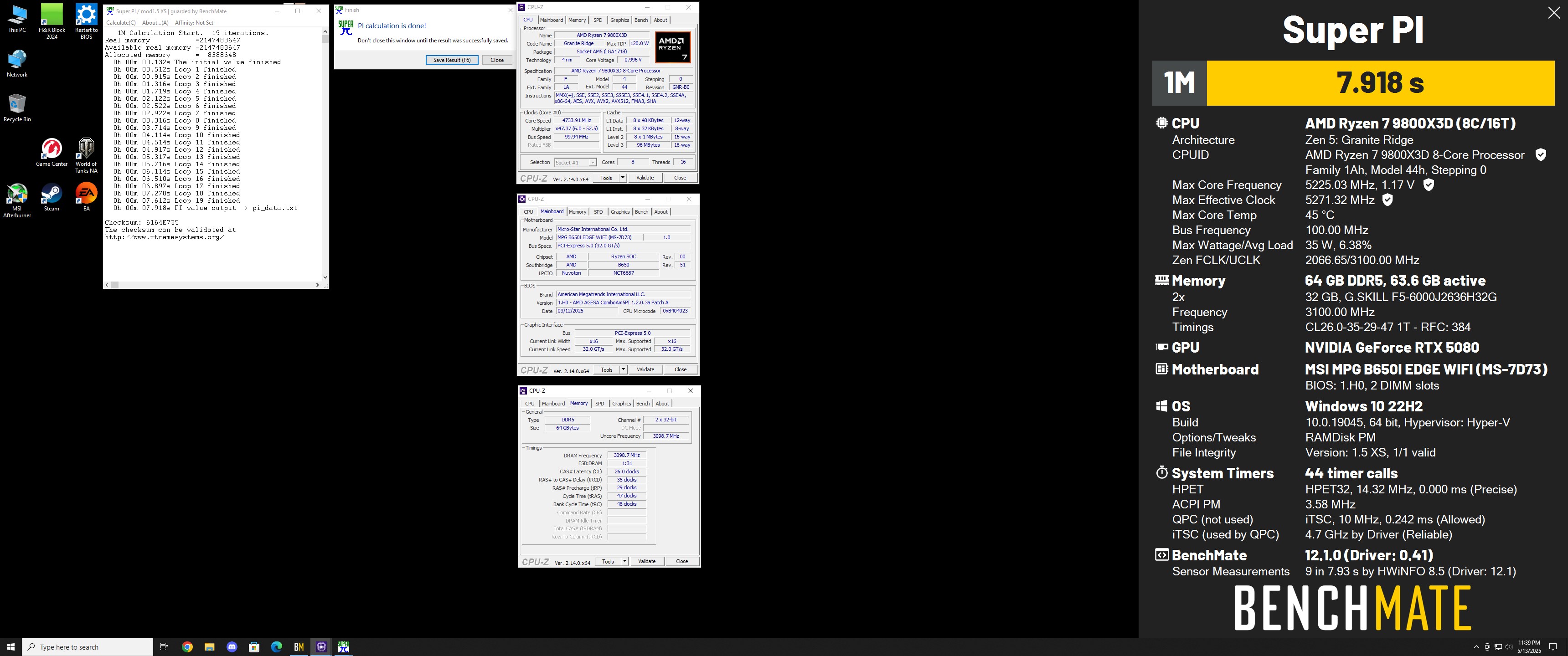Open the This PC desktop icon
This screenshot has width=1568, height=656.
[17, 19]
